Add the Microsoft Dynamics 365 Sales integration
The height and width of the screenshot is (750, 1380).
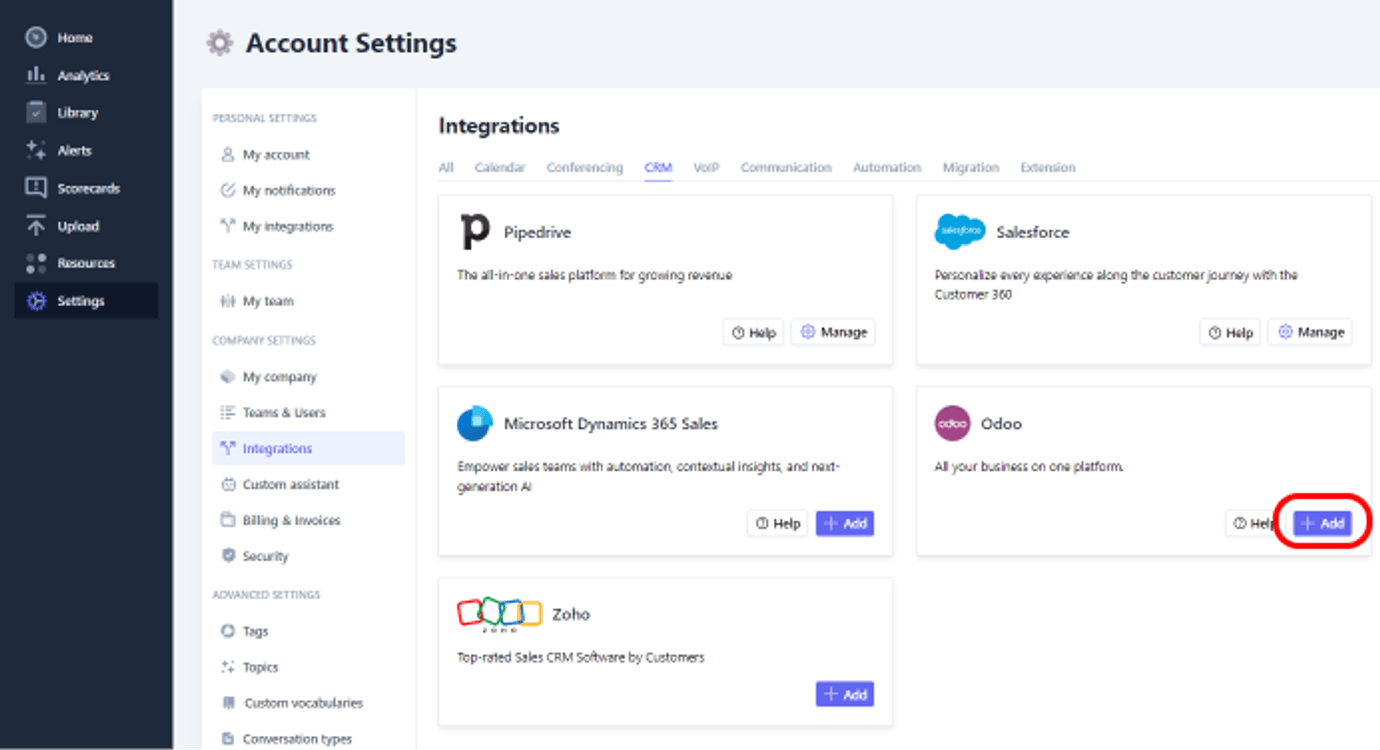pos(845,523)
